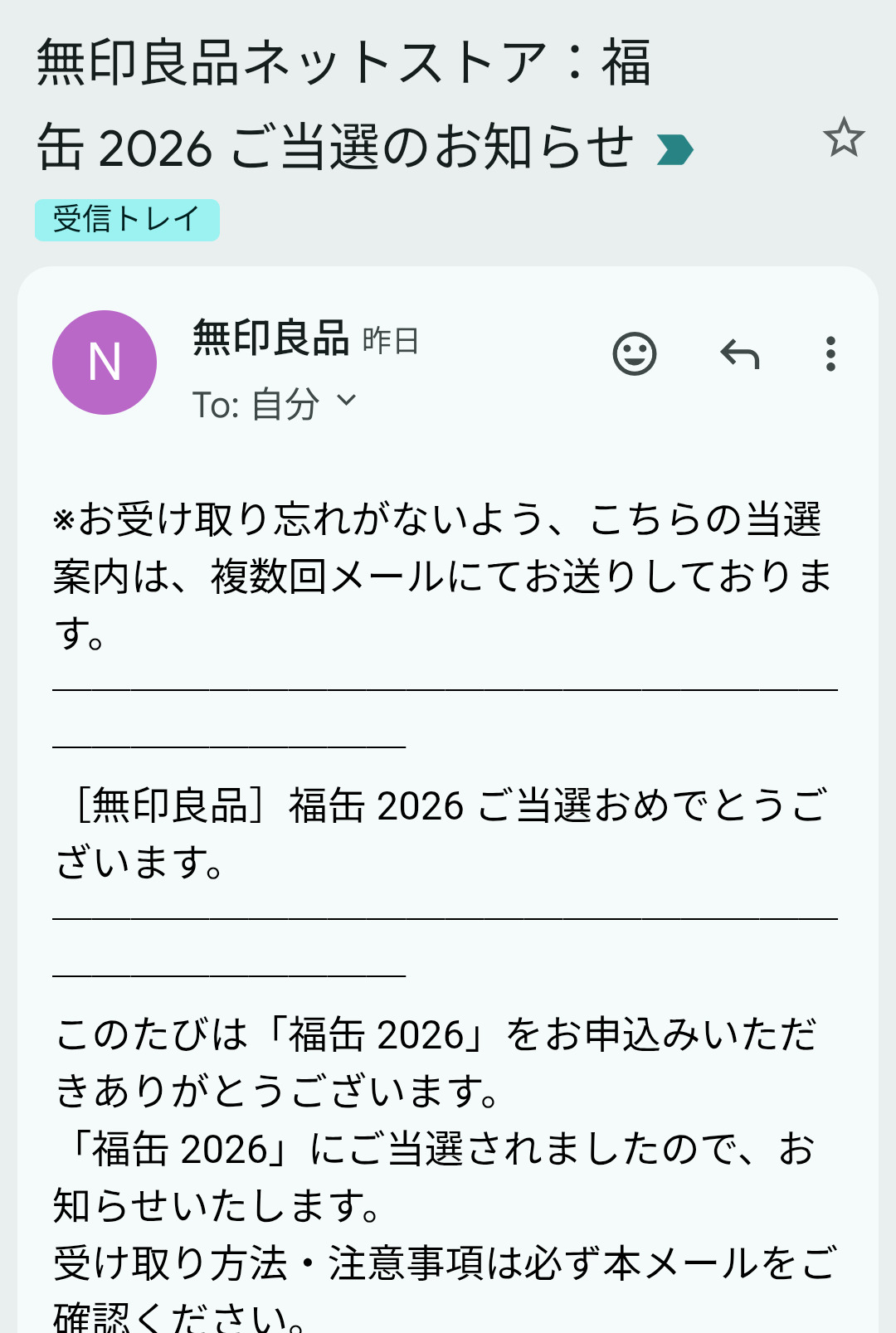Screen dimensions: 896x1333
Task: Reply using the curved arrow icon
Action: tap(740, 354)
